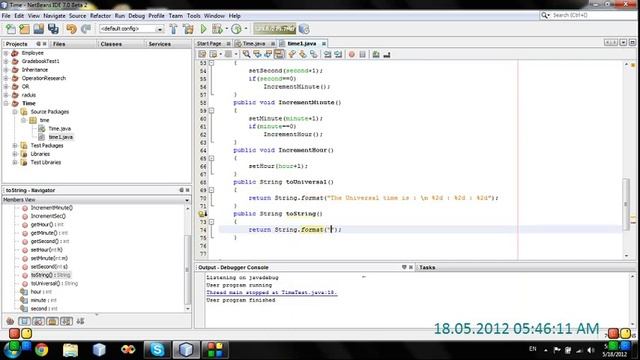Click the 'Thread main stopped at TimeTest.java' link
This screenshot has width=640, height=360.
pos(271,293)
